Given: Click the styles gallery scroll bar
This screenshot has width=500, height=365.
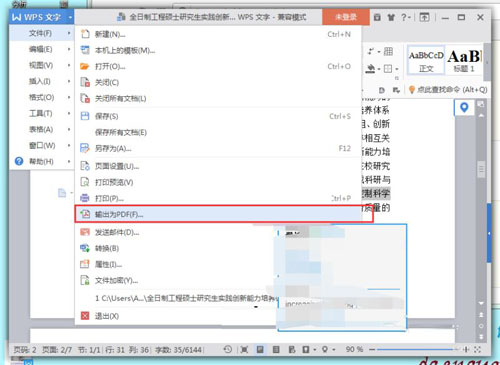Looking at the screenshot, I should click(x=487, y=62).
